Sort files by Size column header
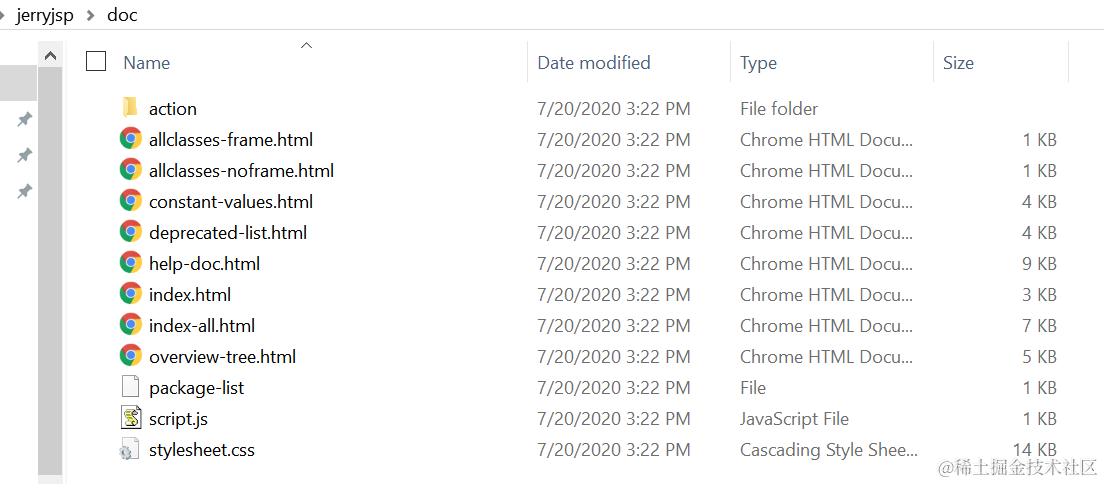The image size is (1104, 484). pos(957,62)
